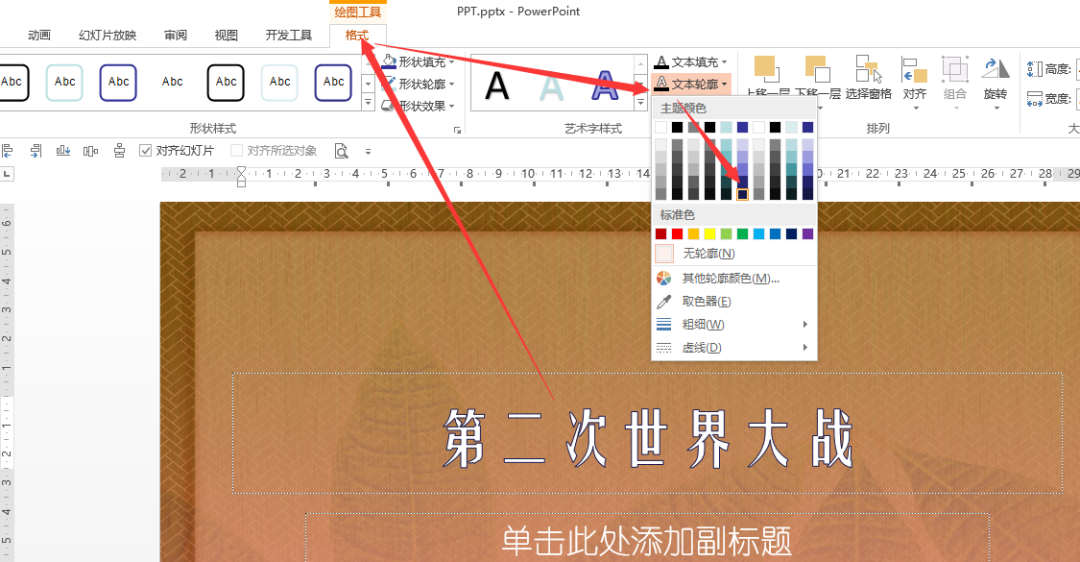This screenshot has height=562, width=1080.
Task: Click the 上移一层 bring forward icon
Action: 766,69
